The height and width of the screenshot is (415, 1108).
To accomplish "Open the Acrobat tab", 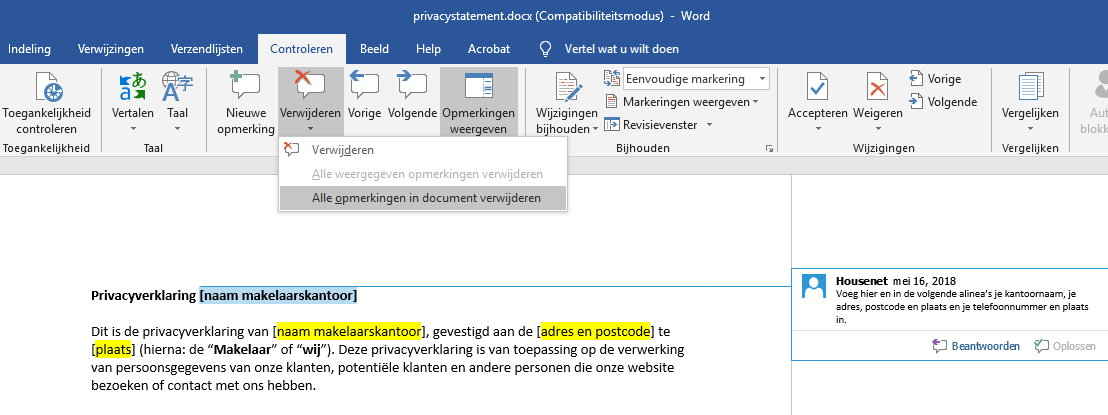I will pos(489,49).
